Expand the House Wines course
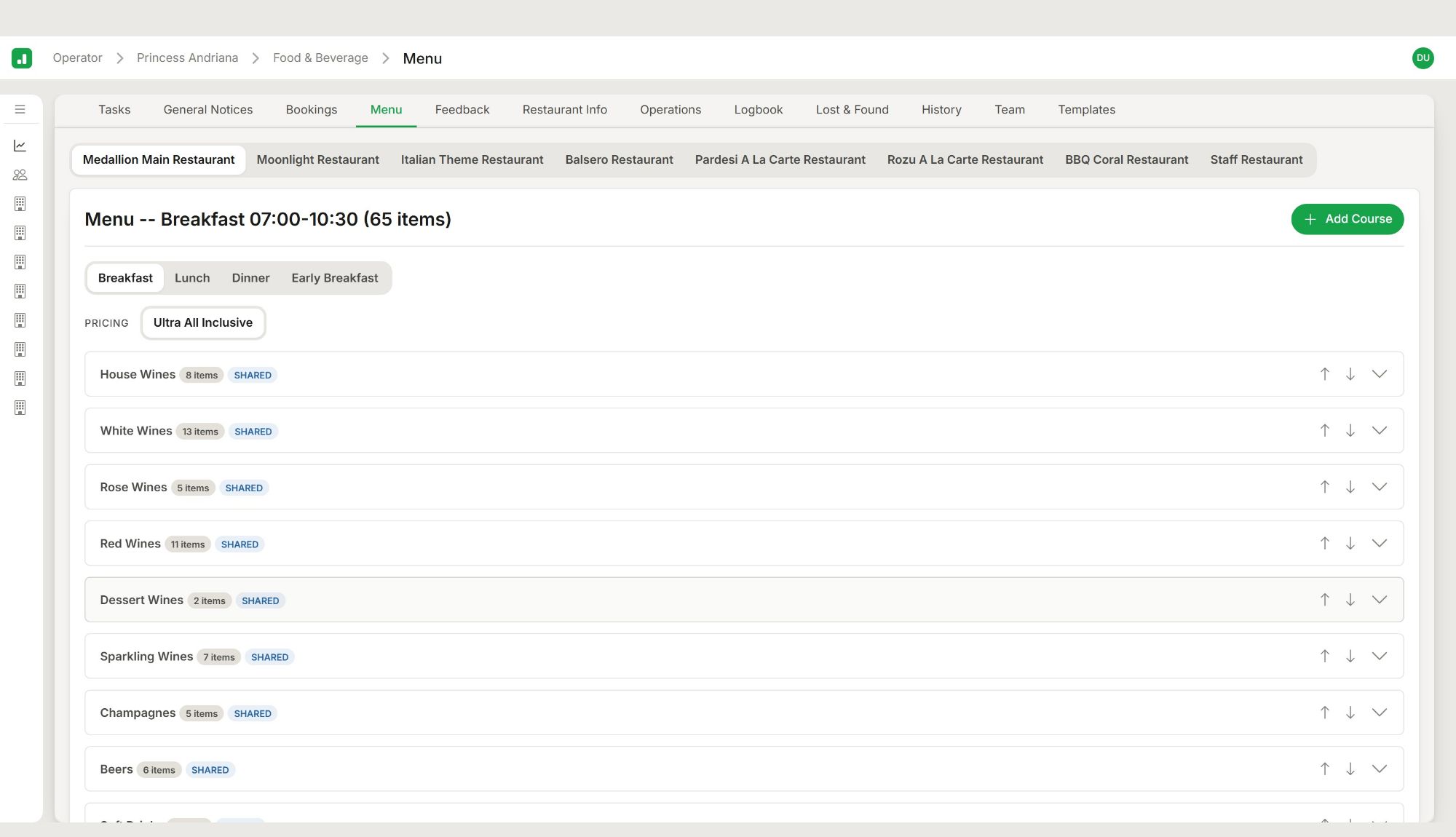The image size is (1456, 837). (x=1380, y=374)
